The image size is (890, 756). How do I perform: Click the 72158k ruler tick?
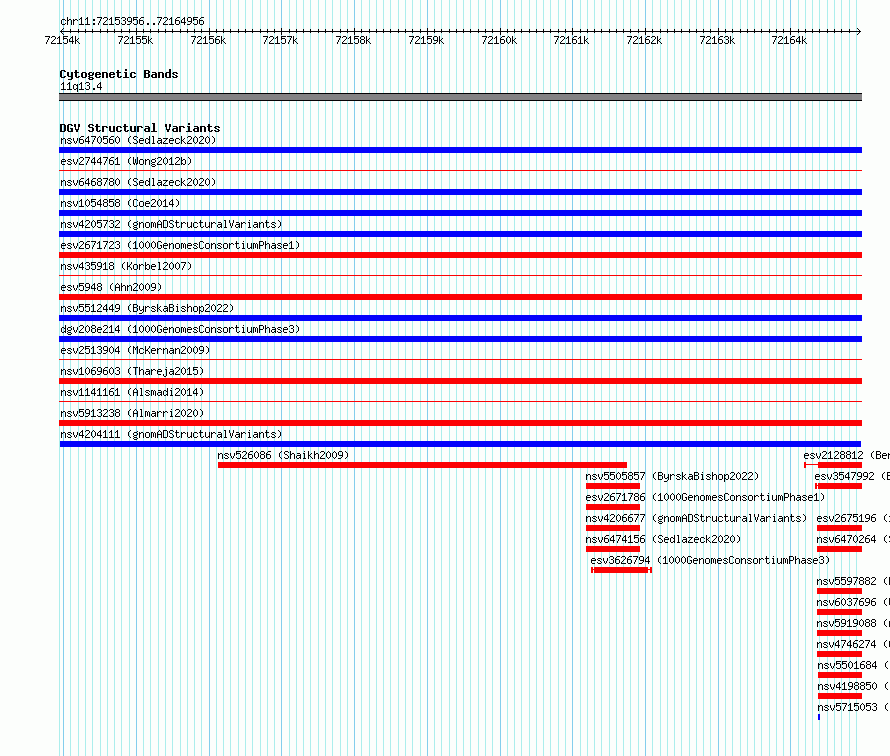353,40
